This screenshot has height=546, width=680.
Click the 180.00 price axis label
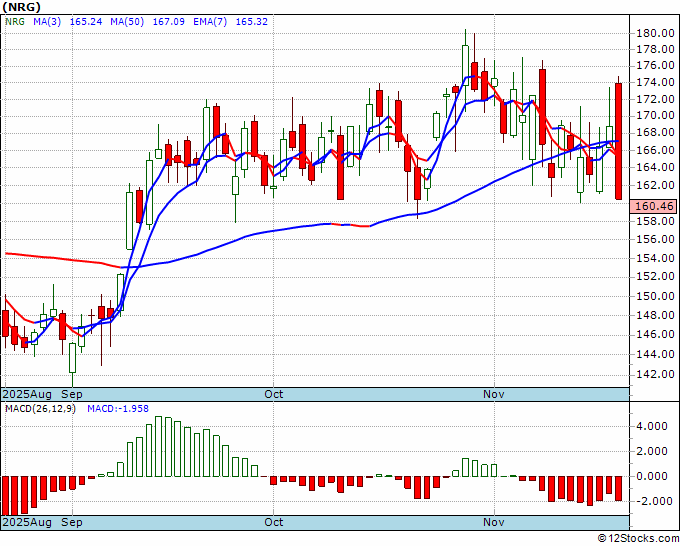pyautogui.click(x=655, y=33)
